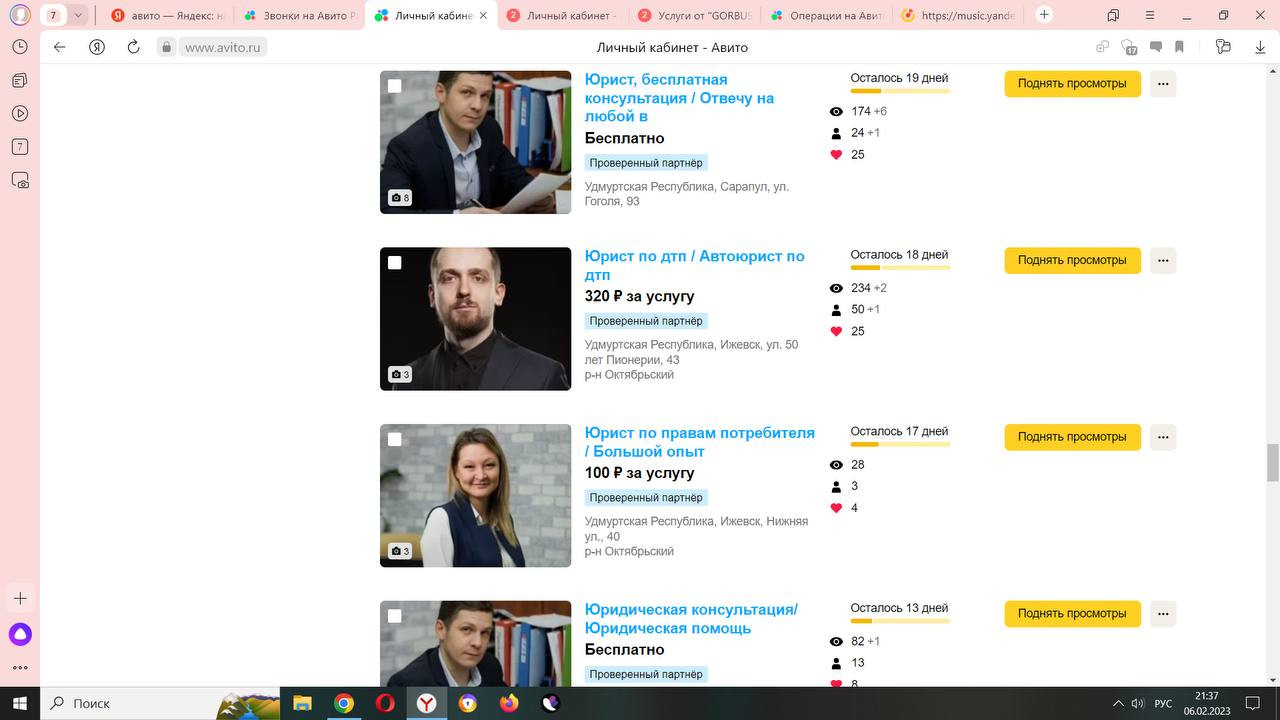The image size is (1280, 720).
Task: Click the 17 days remaining progress bar
Action: tap(900, 444)
